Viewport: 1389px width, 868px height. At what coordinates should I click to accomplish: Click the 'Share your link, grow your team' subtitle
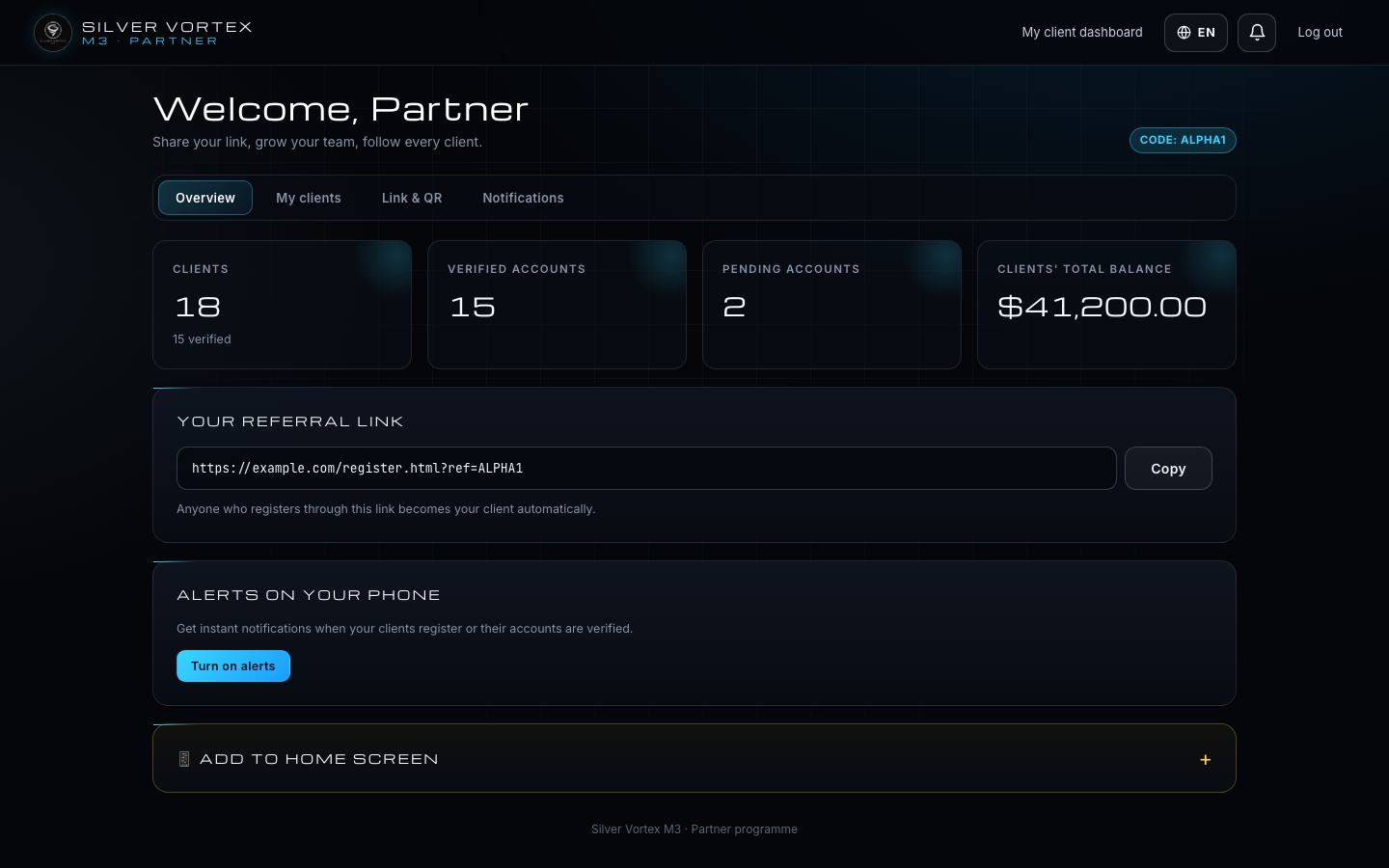(317, 142)
